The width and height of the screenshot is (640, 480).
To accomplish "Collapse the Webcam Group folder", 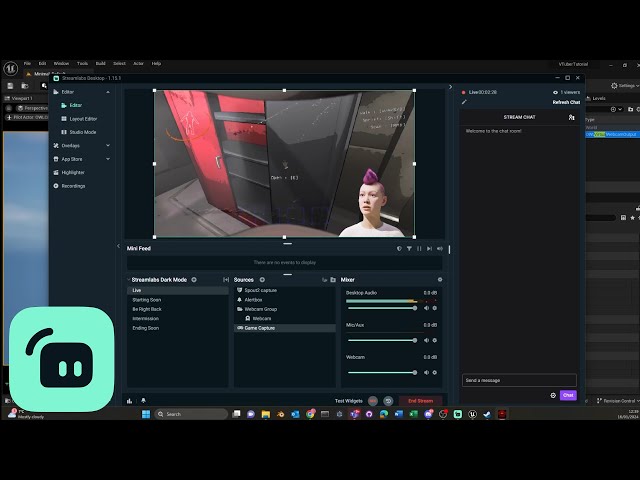I will (x=240, y=309).
